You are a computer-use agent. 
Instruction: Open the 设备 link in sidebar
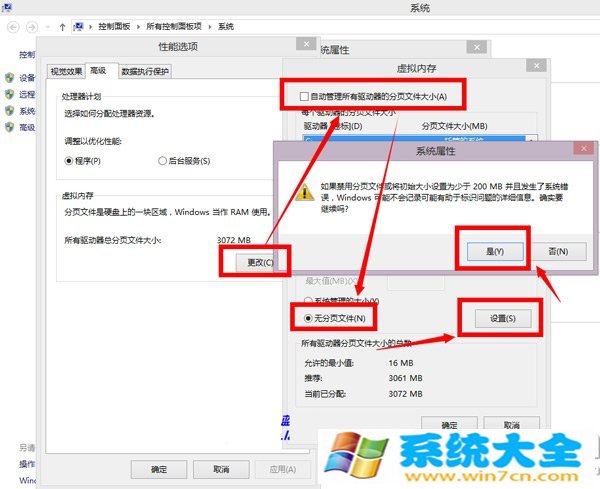tap(27, 78)
